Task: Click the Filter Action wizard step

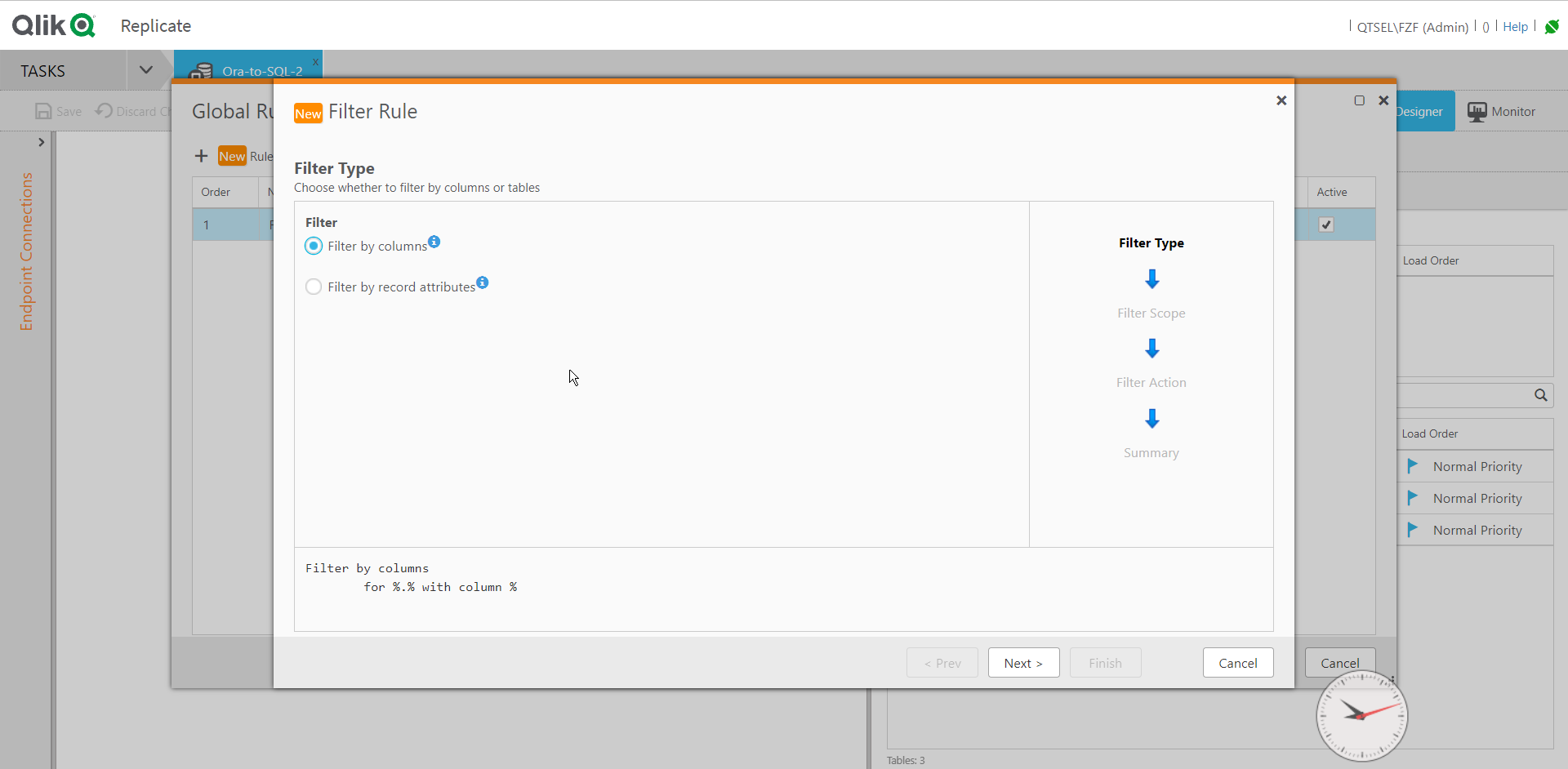Action: [x=1151, y=383]
